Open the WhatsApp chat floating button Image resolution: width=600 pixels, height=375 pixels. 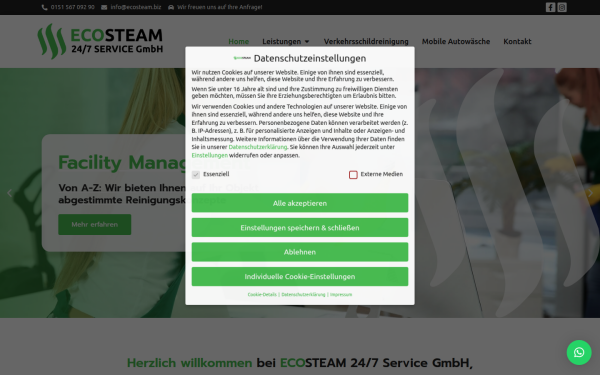pyautogui.click(x=579, y=352)
